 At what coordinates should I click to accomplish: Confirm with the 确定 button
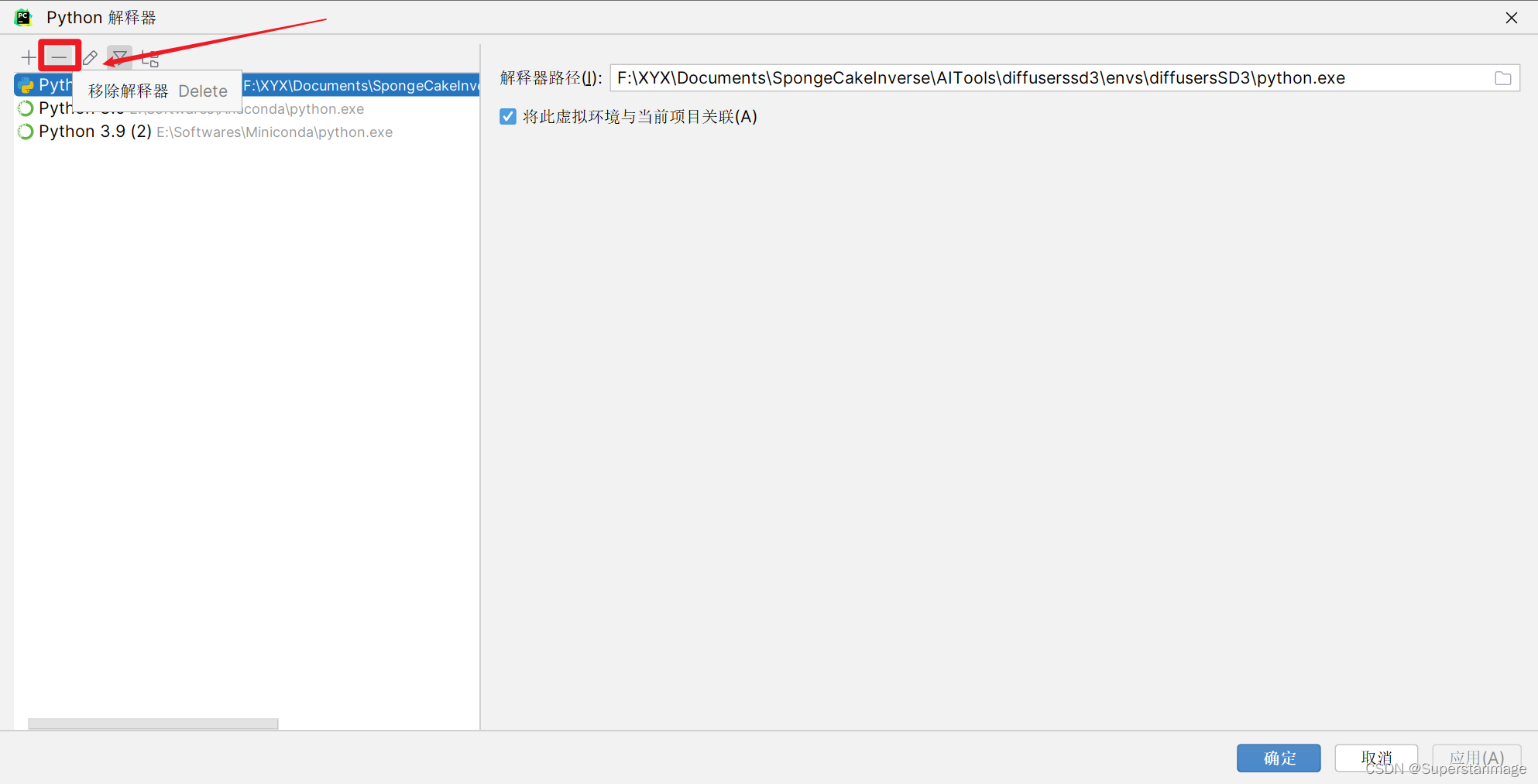[1279, 758]
